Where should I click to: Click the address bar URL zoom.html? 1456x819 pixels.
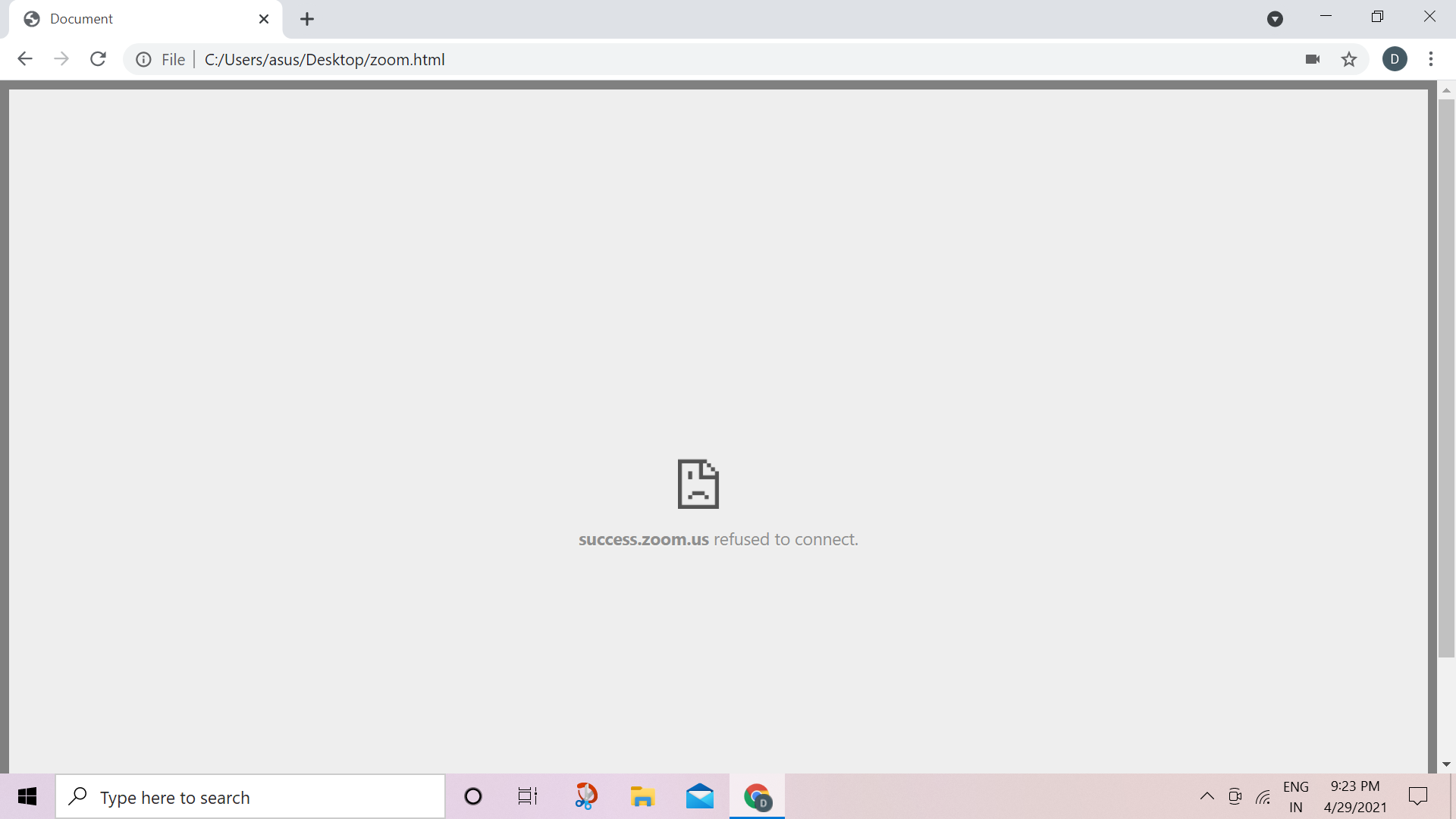pyautogui.click(x=325, y=59)
